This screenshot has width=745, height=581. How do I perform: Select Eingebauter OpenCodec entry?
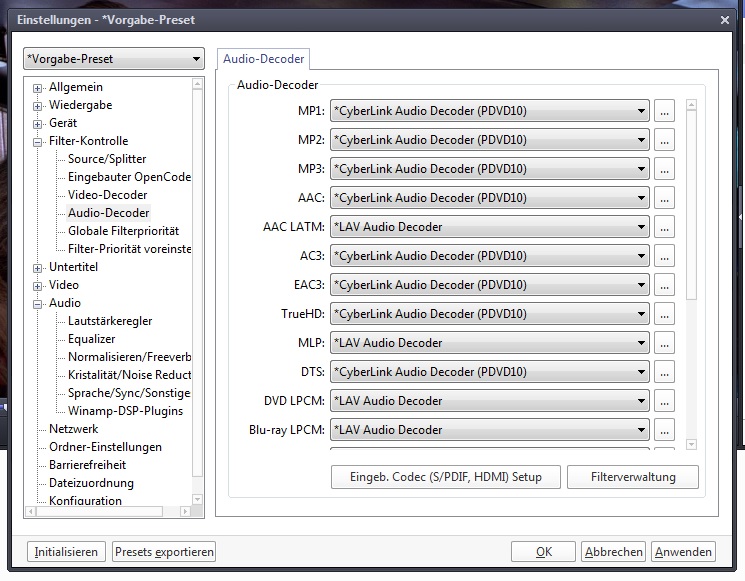pos(129,177)
